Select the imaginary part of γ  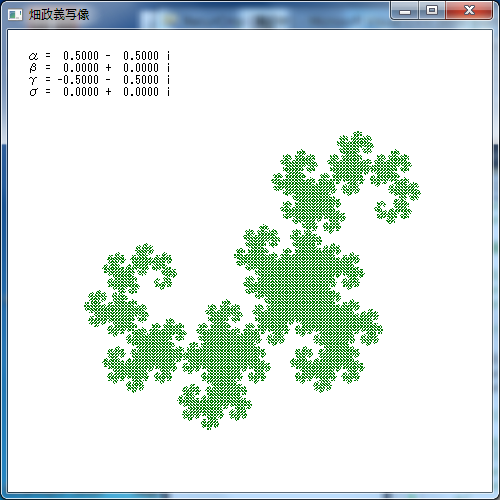click(141, 80)
